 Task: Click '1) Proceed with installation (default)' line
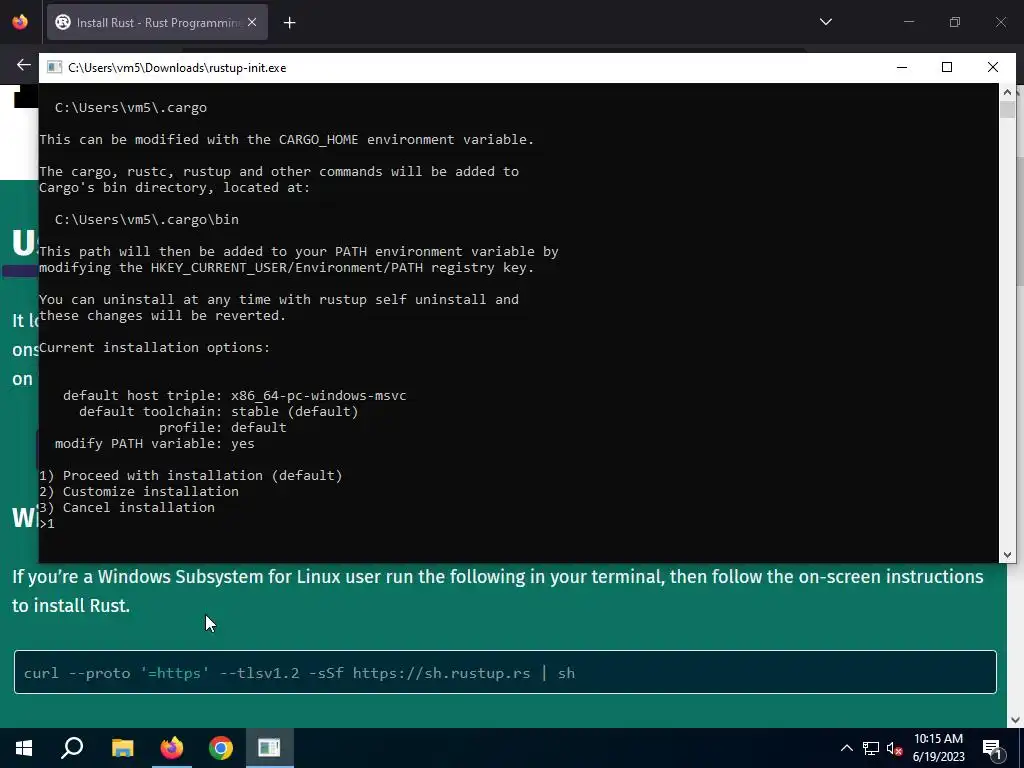click(x=191, y=475)
